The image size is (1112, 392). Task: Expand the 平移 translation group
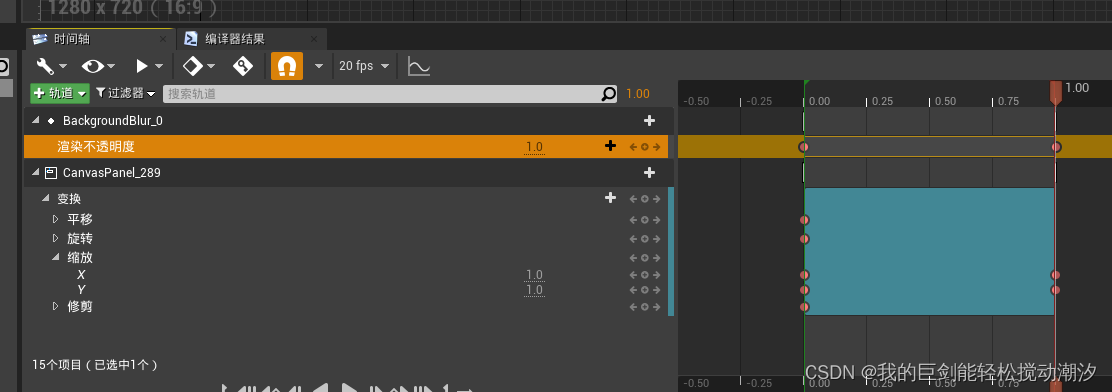click(56, 219)
